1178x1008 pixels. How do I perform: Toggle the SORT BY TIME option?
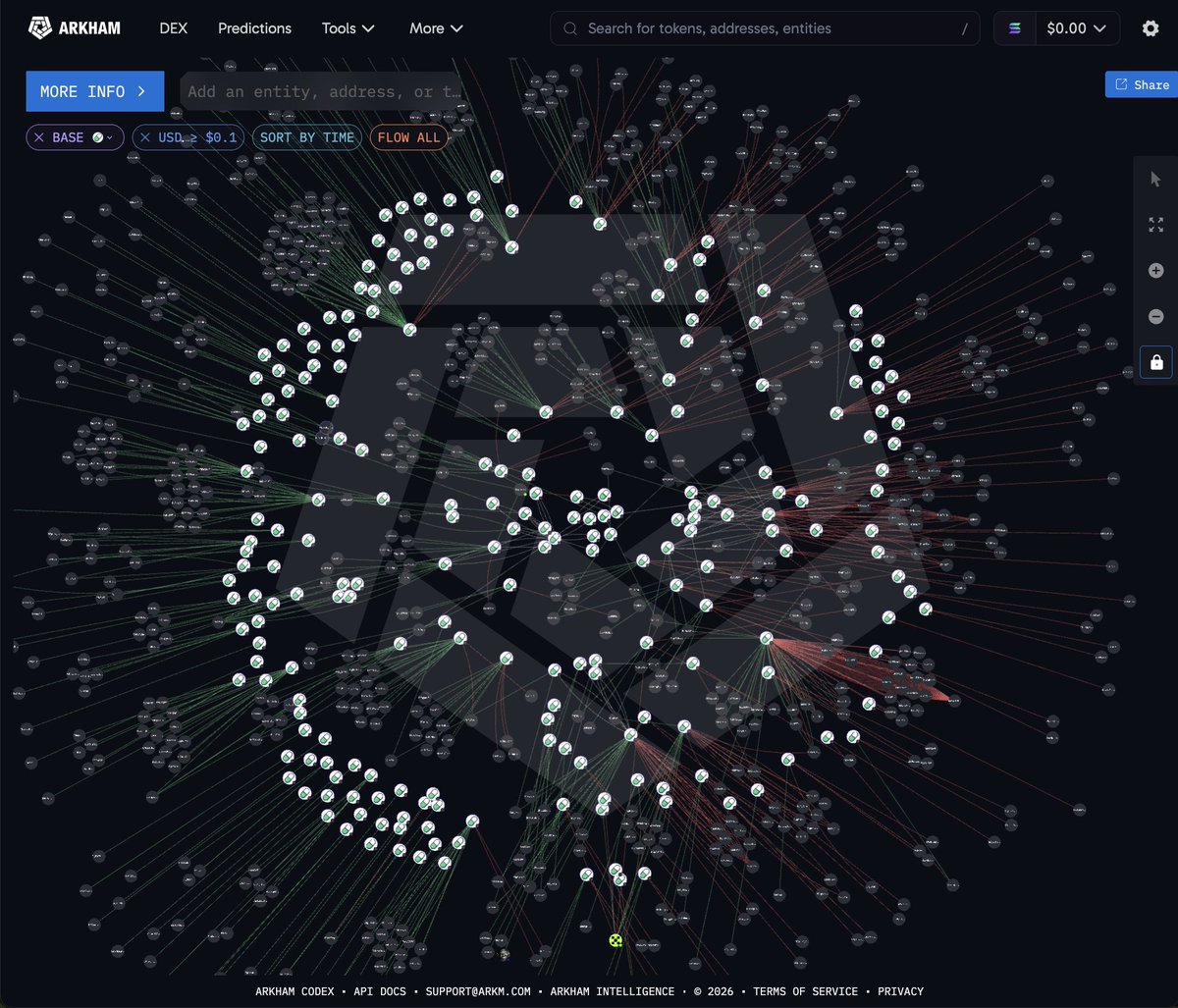coord(306,137)
